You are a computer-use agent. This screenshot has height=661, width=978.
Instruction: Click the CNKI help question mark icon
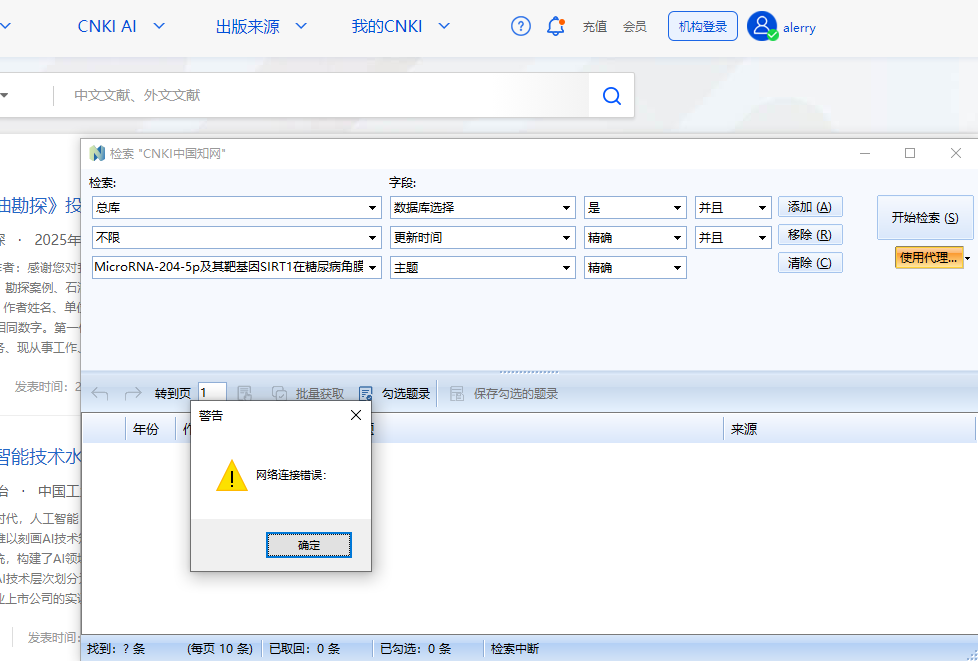[x=521, y=26]
